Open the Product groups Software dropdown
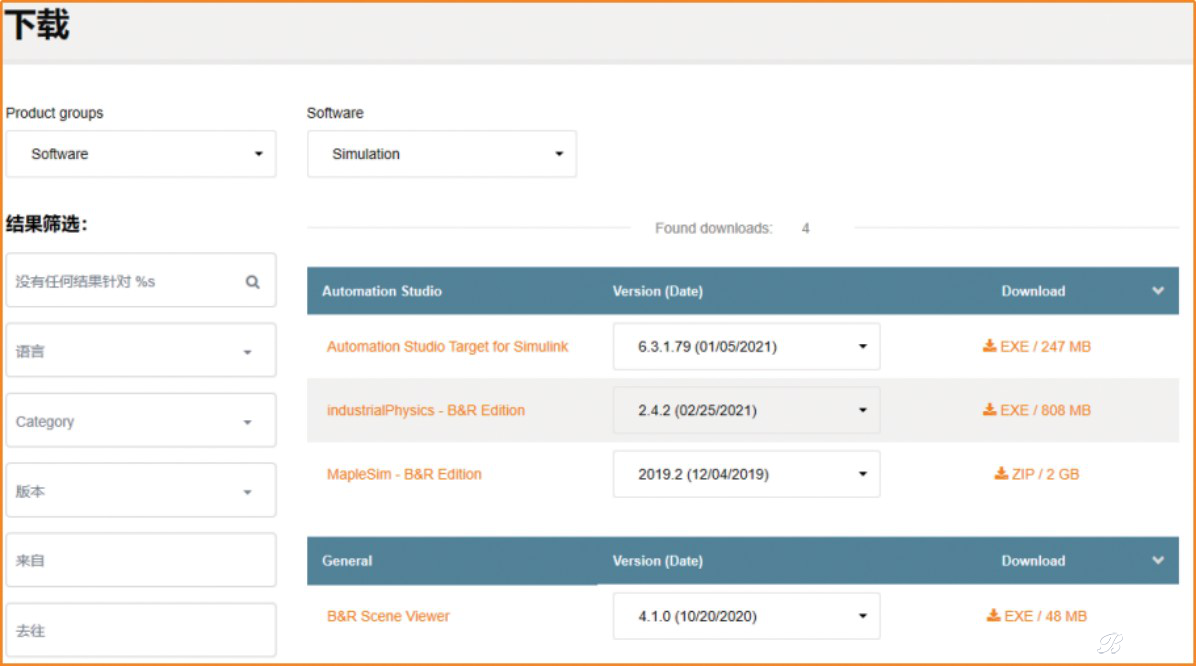 (x=141, y=154)
